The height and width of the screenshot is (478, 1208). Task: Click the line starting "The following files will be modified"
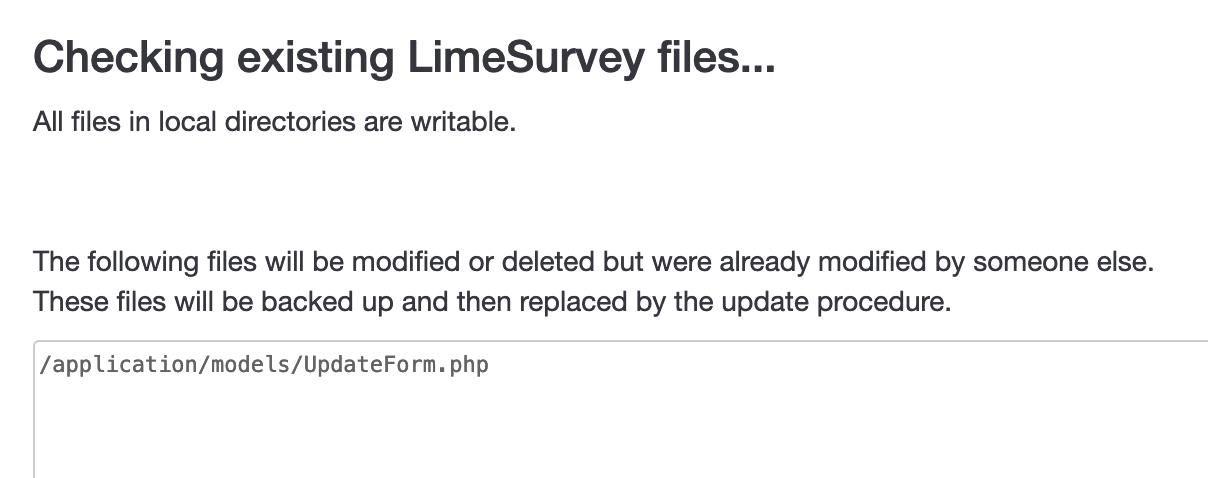[x=594, y=262]
